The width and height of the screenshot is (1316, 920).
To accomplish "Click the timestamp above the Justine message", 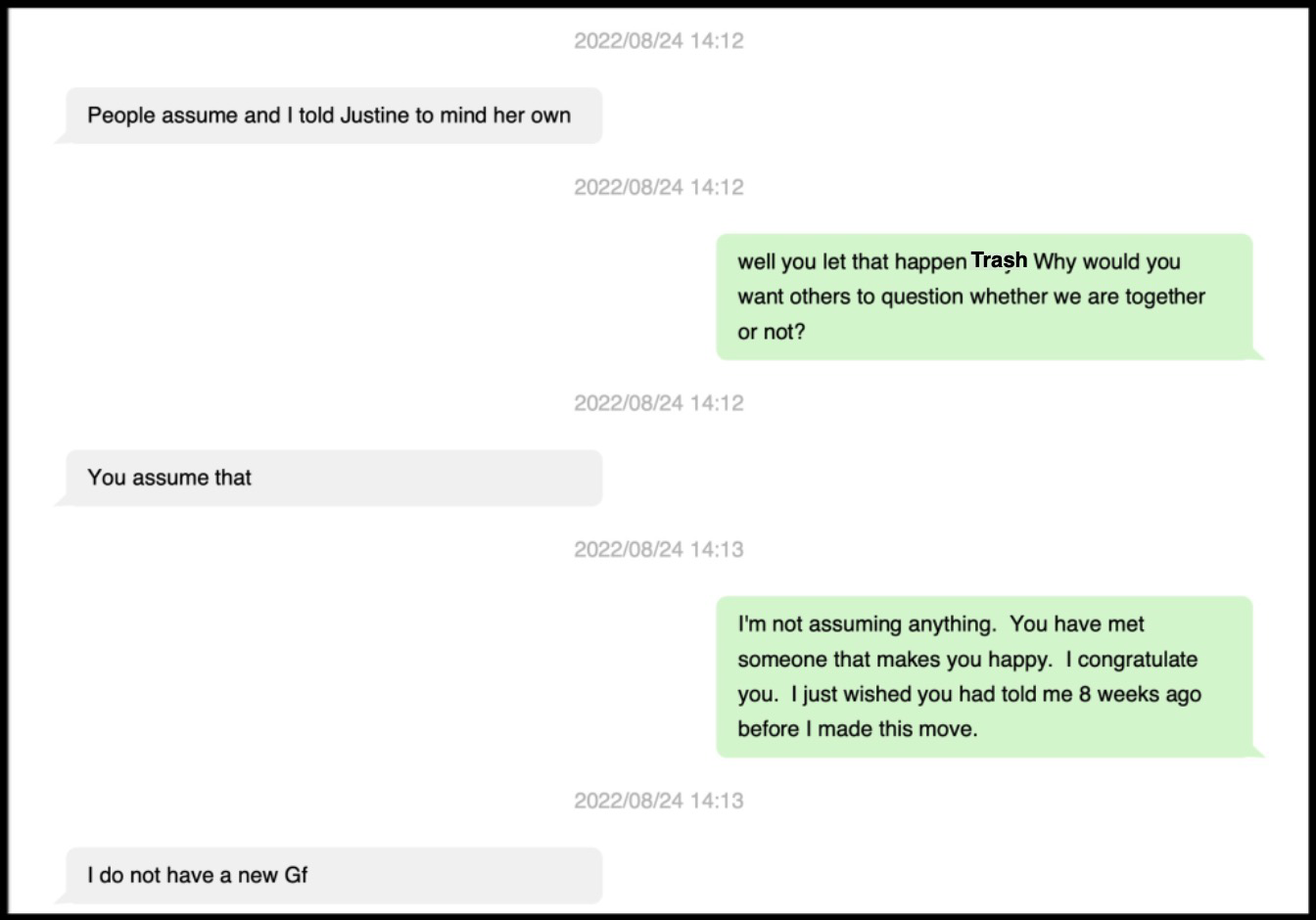I will point(658,41).
